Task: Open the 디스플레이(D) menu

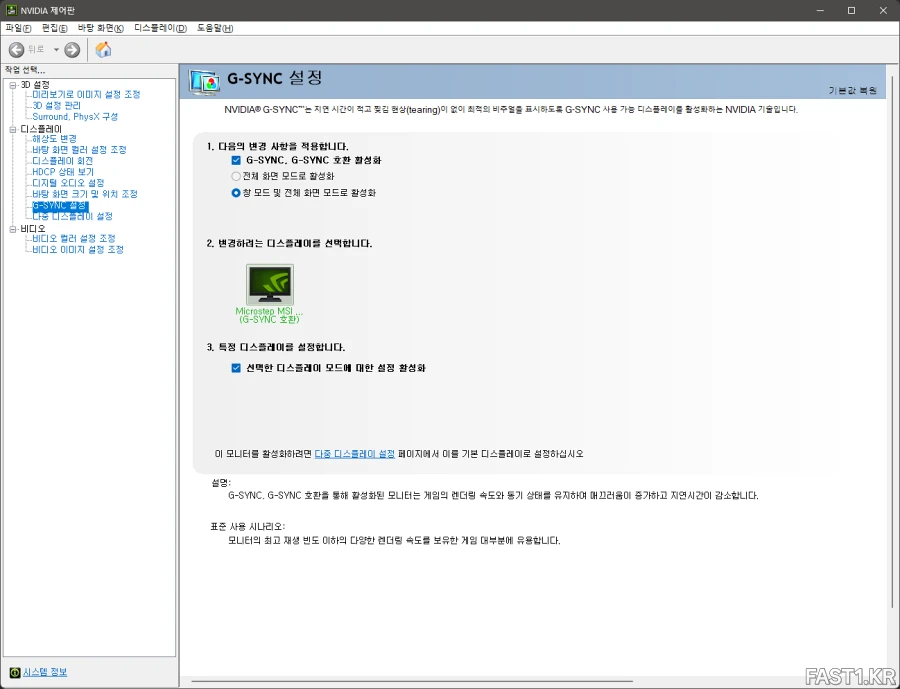Action: 161,28
